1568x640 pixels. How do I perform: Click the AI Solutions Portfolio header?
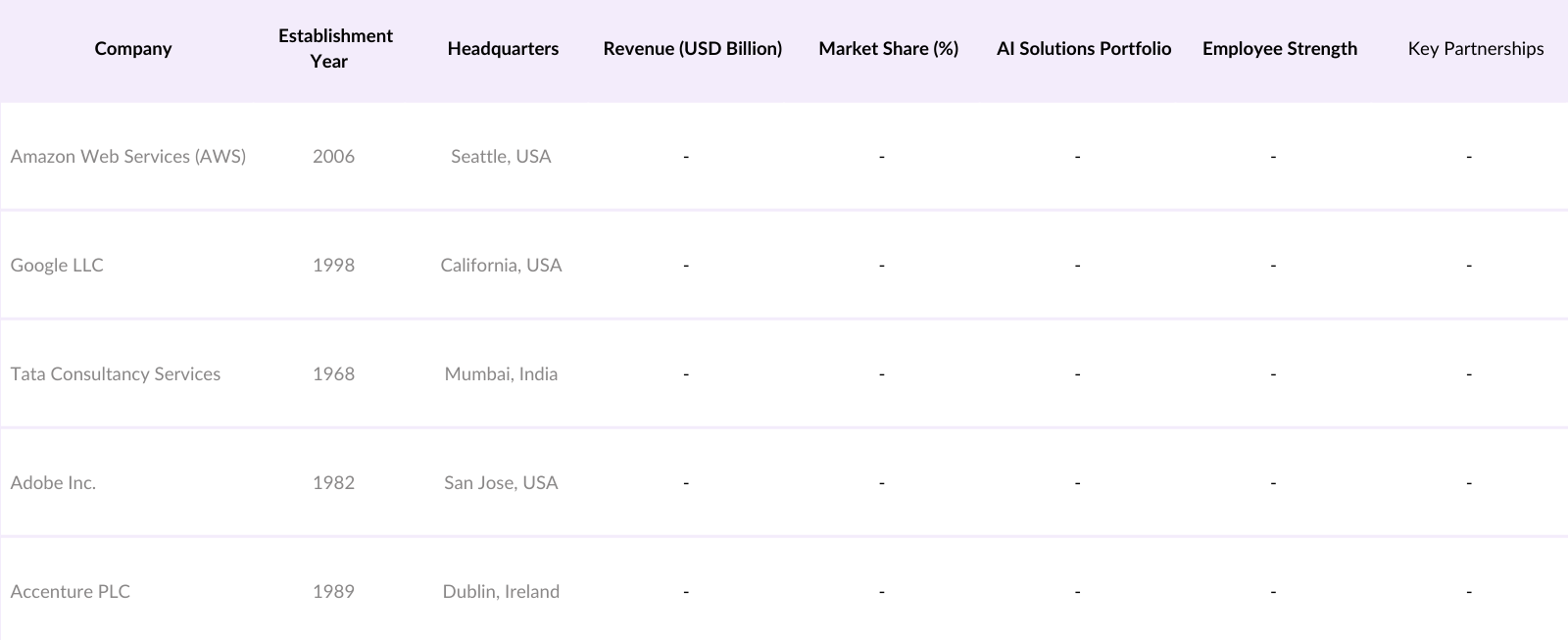(1083, 49)
